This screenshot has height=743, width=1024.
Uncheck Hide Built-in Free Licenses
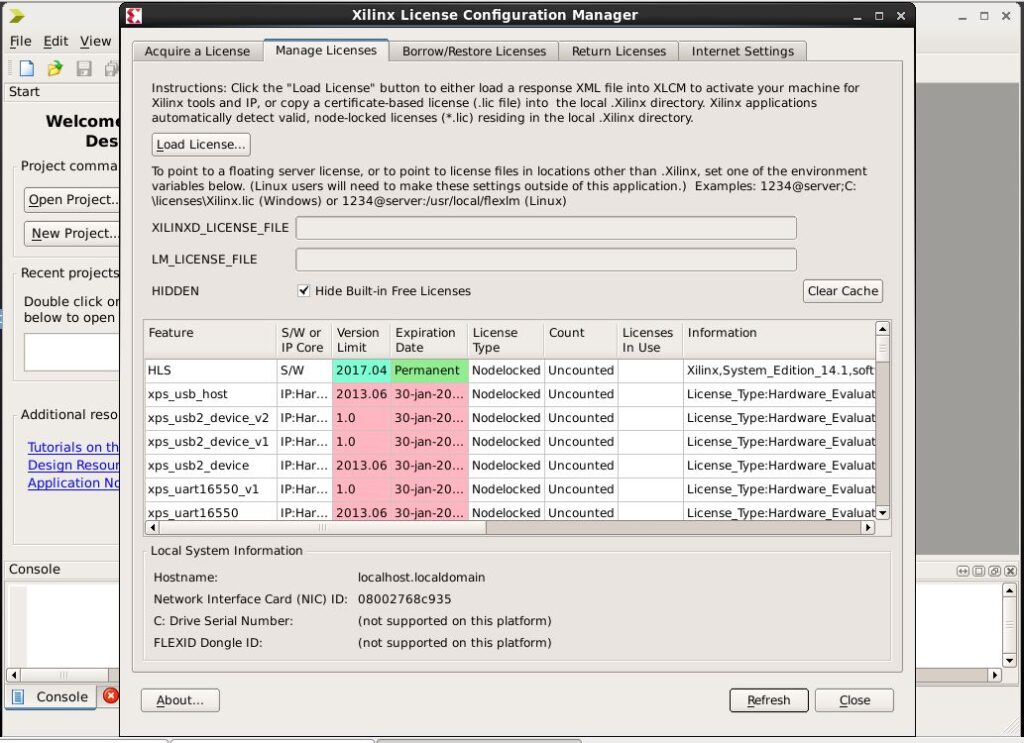point(303,291)
